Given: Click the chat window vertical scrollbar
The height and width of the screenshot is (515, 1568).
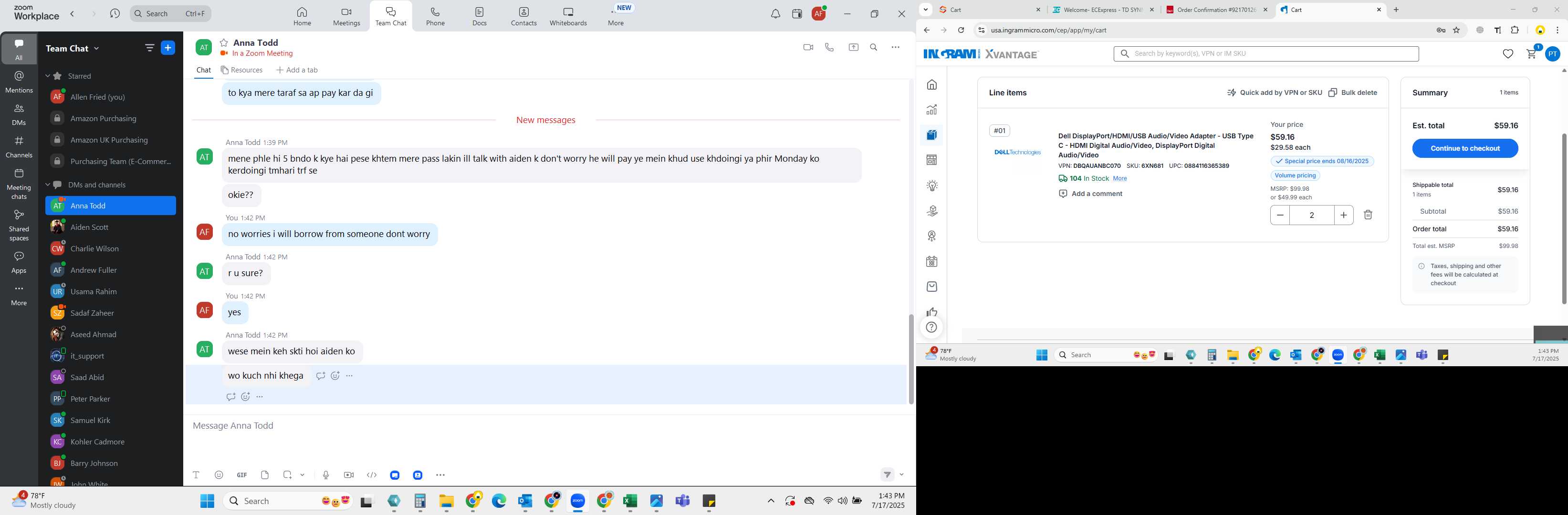Looking at the screenshot, I should (x=910, y=359).
